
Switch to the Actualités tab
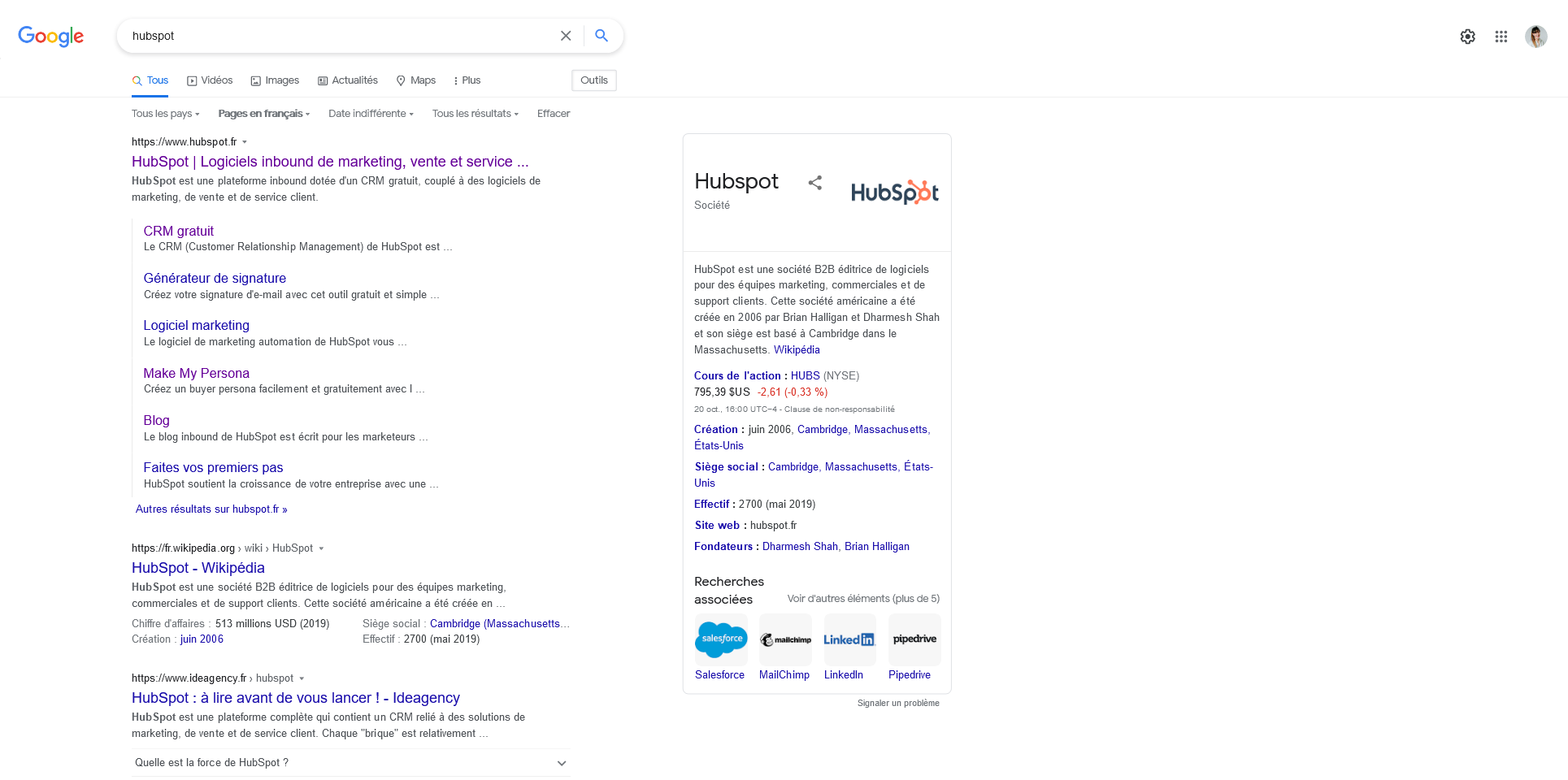(348, 80)
